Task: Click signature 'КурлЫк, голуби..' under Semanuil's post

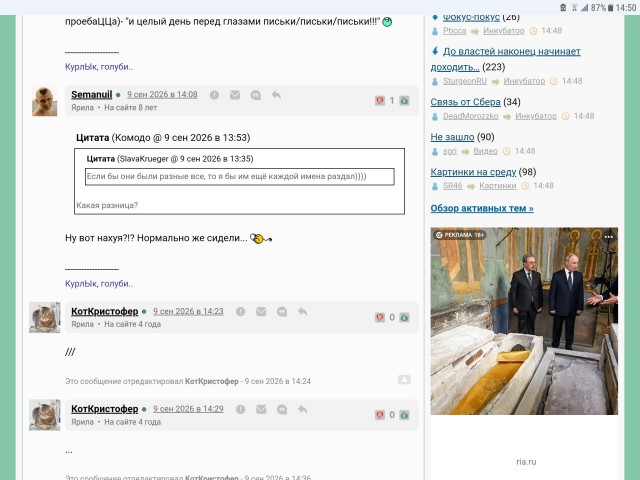Action: point(99,284)
